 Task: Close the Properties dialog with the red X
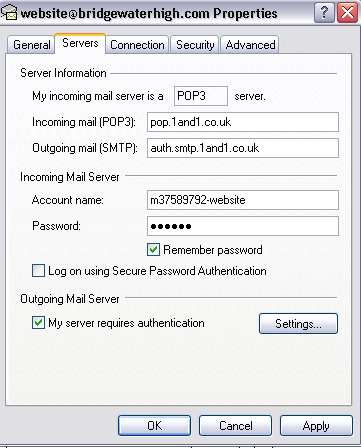[348, 13]
